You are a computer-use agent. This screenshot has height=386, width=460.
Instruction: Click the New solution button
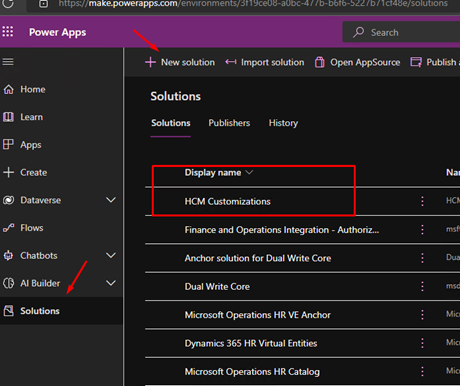(x=180, y=62)
